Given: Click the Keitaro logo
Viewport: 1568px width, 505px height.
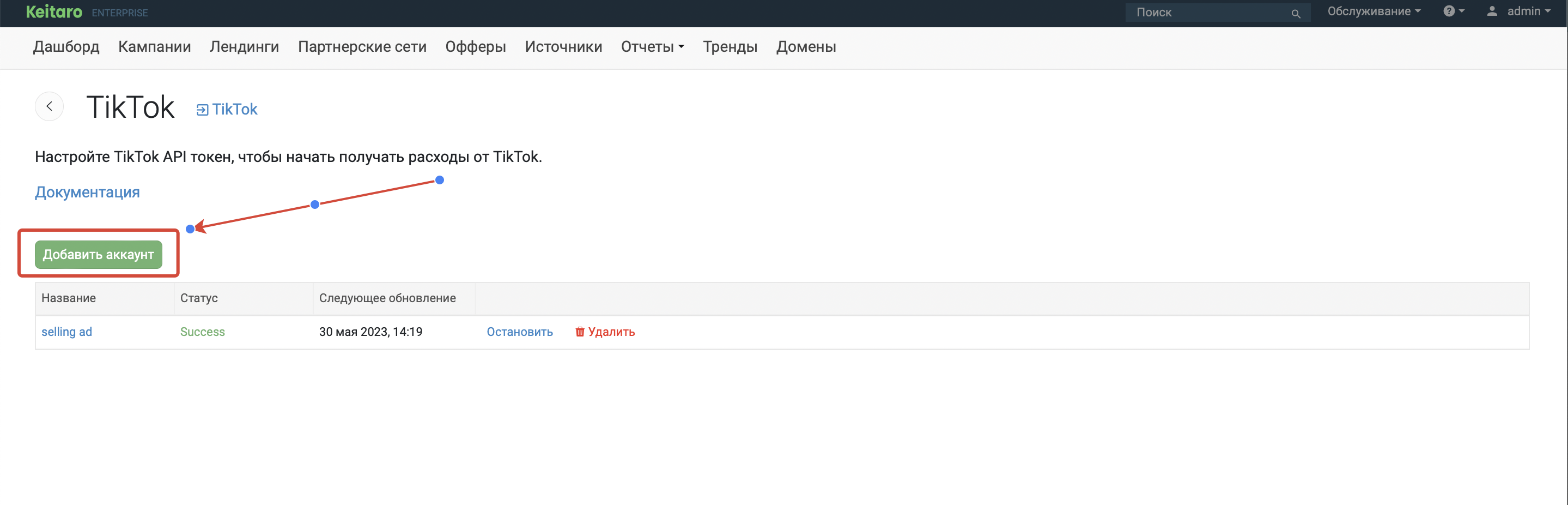Looking at the screenshot, I should 54,11.
